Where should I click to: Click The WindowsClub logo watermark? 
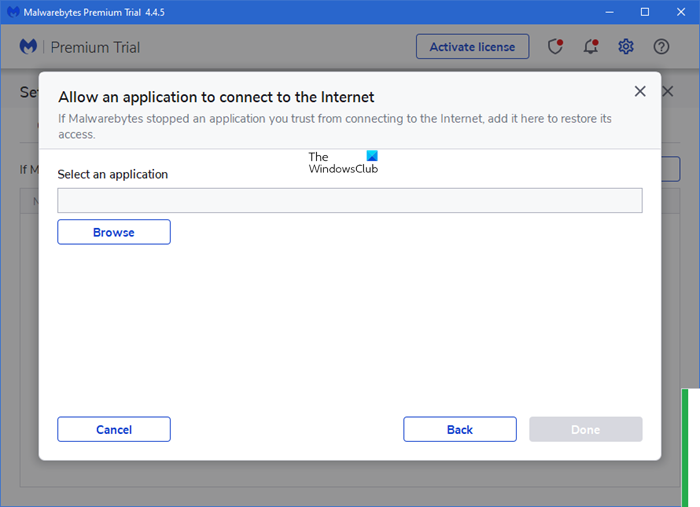pos(343,163)
